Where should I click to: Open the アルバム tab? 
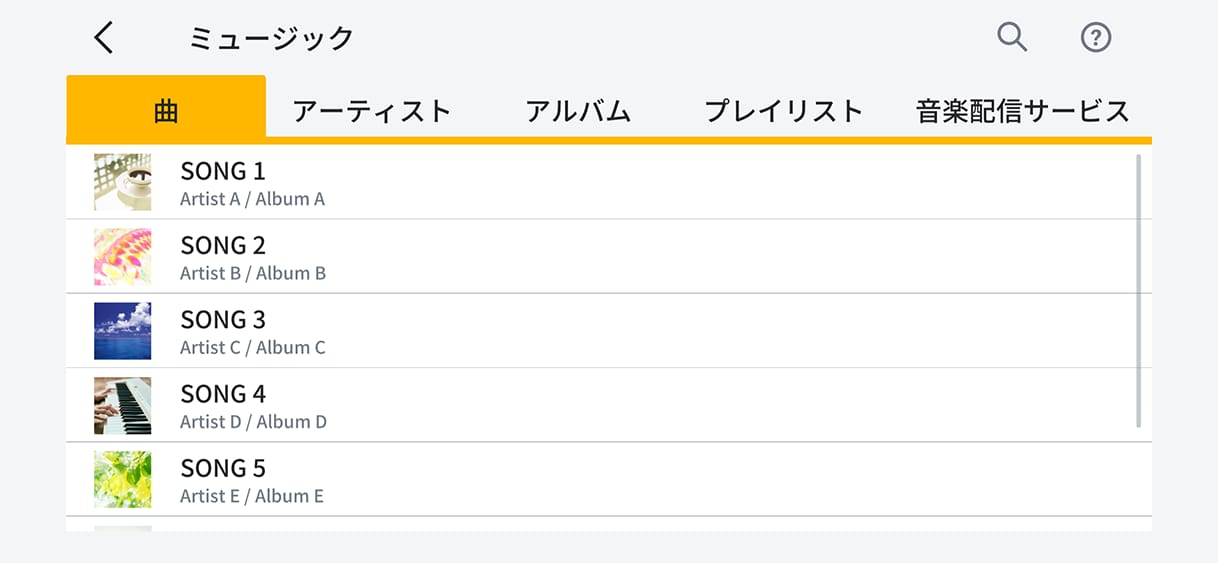pos(578,110)
